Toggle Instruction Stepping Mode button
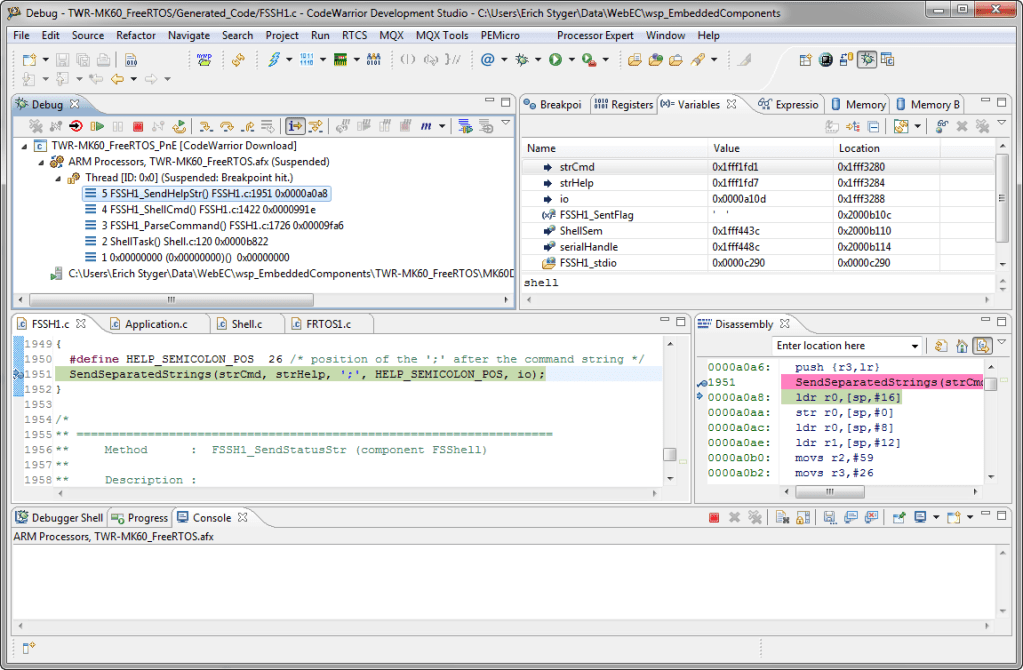This screenshot has height=670, width=1023. 295,126
